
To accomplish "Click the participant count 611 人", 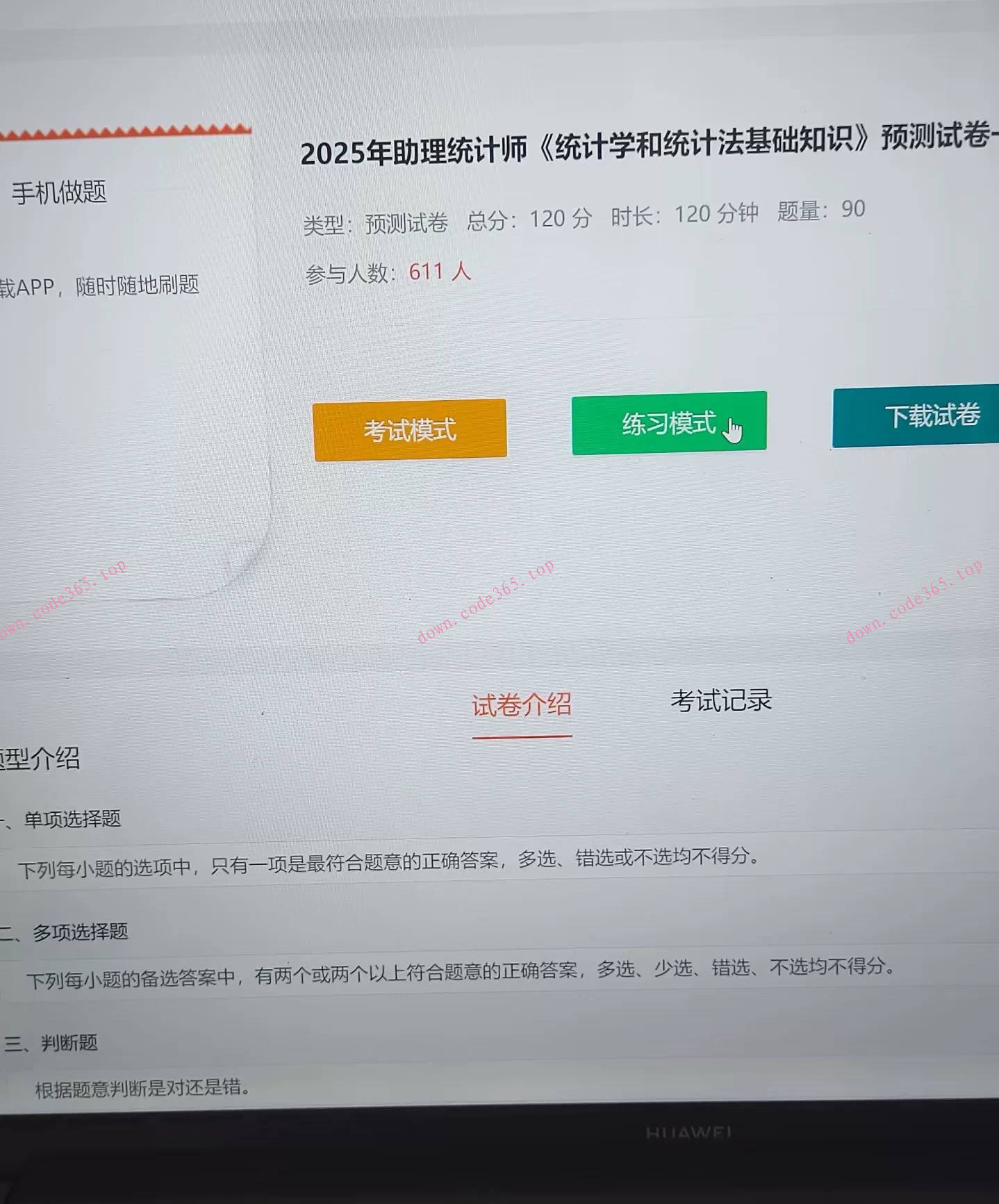I will coord(440,272).
